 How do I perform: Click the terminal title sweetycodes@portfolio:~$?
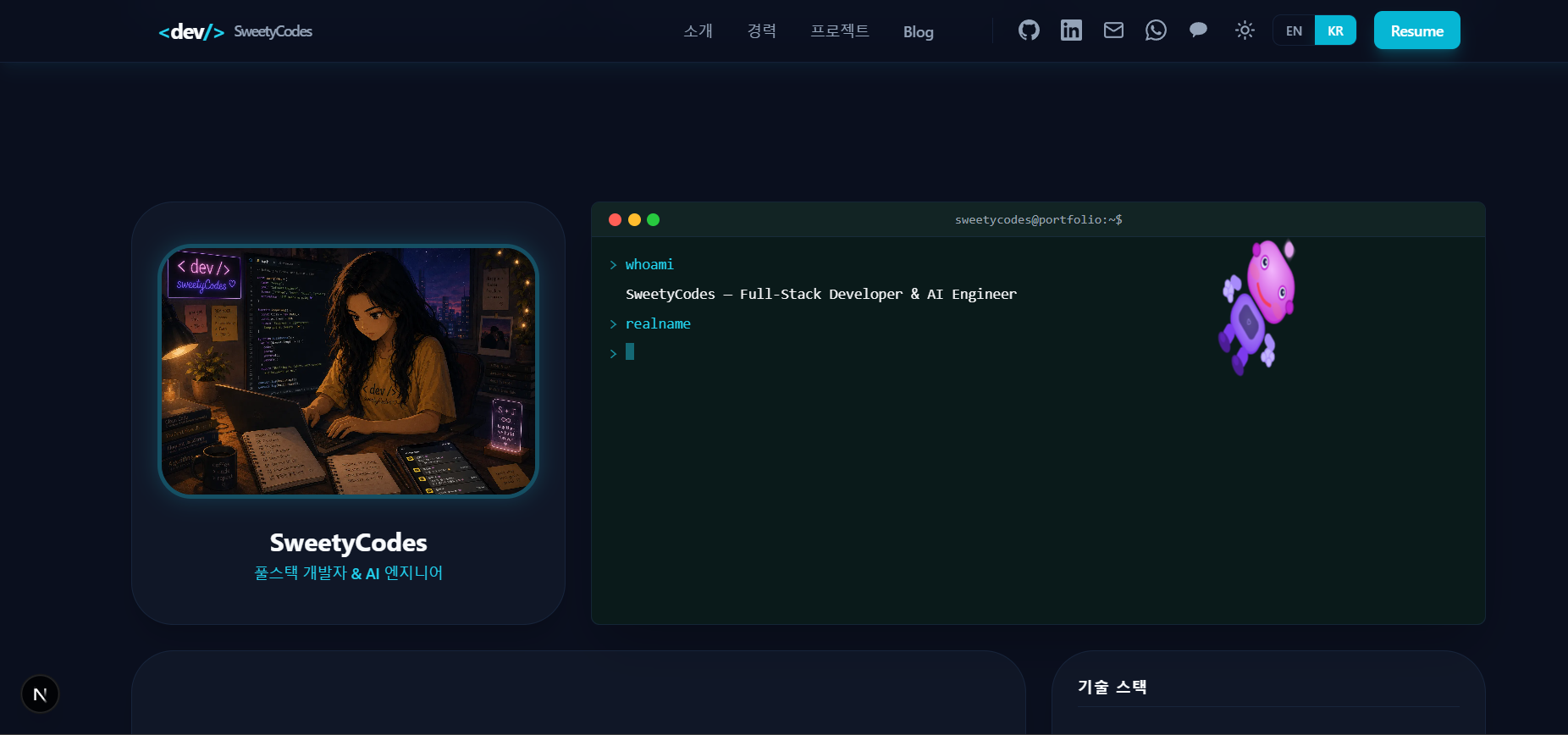[x=1038, y=220]
